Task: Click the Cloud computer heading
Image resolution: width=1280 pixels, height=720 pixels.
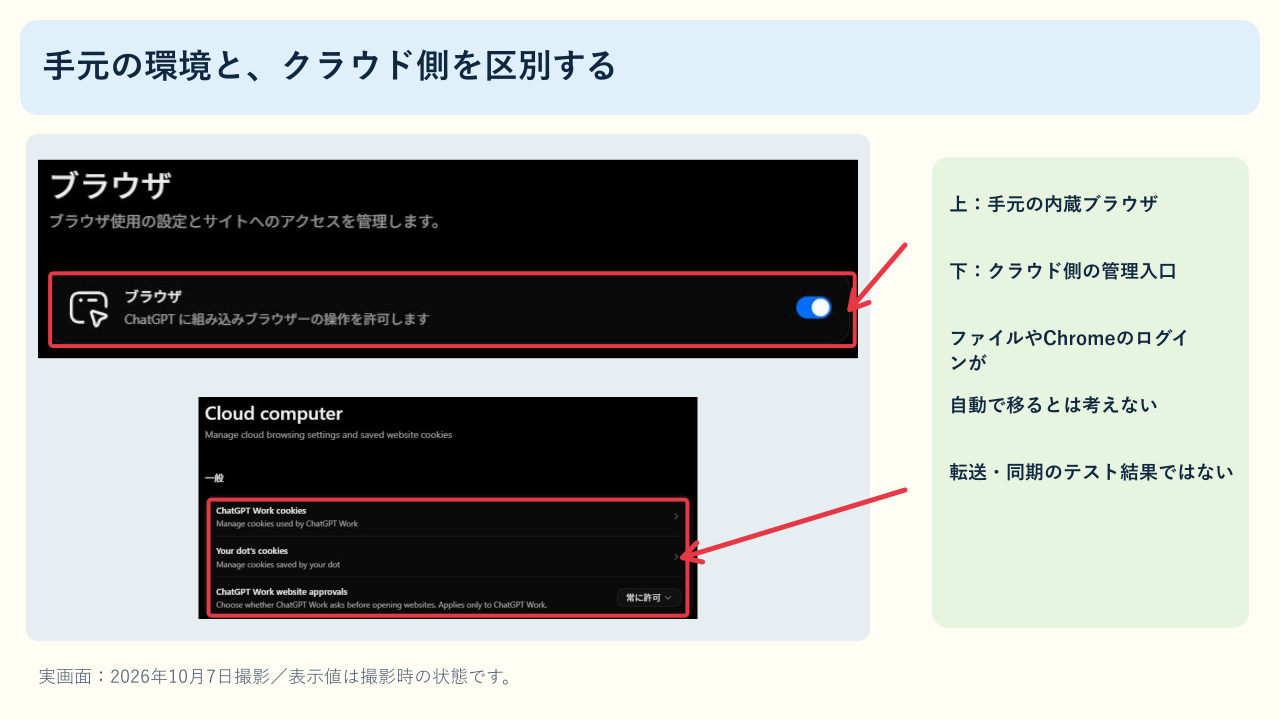Action: [x=273, y=413]
